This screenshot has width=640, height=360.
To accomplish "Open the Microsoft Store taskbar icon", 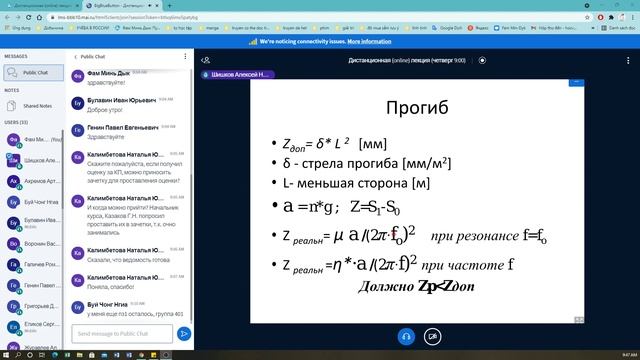I will pyautogui.click(x=92, y=355).
